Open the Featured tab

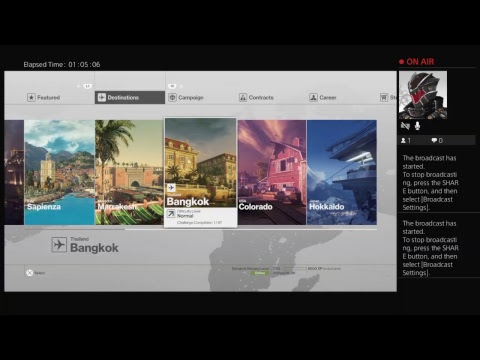44,97
